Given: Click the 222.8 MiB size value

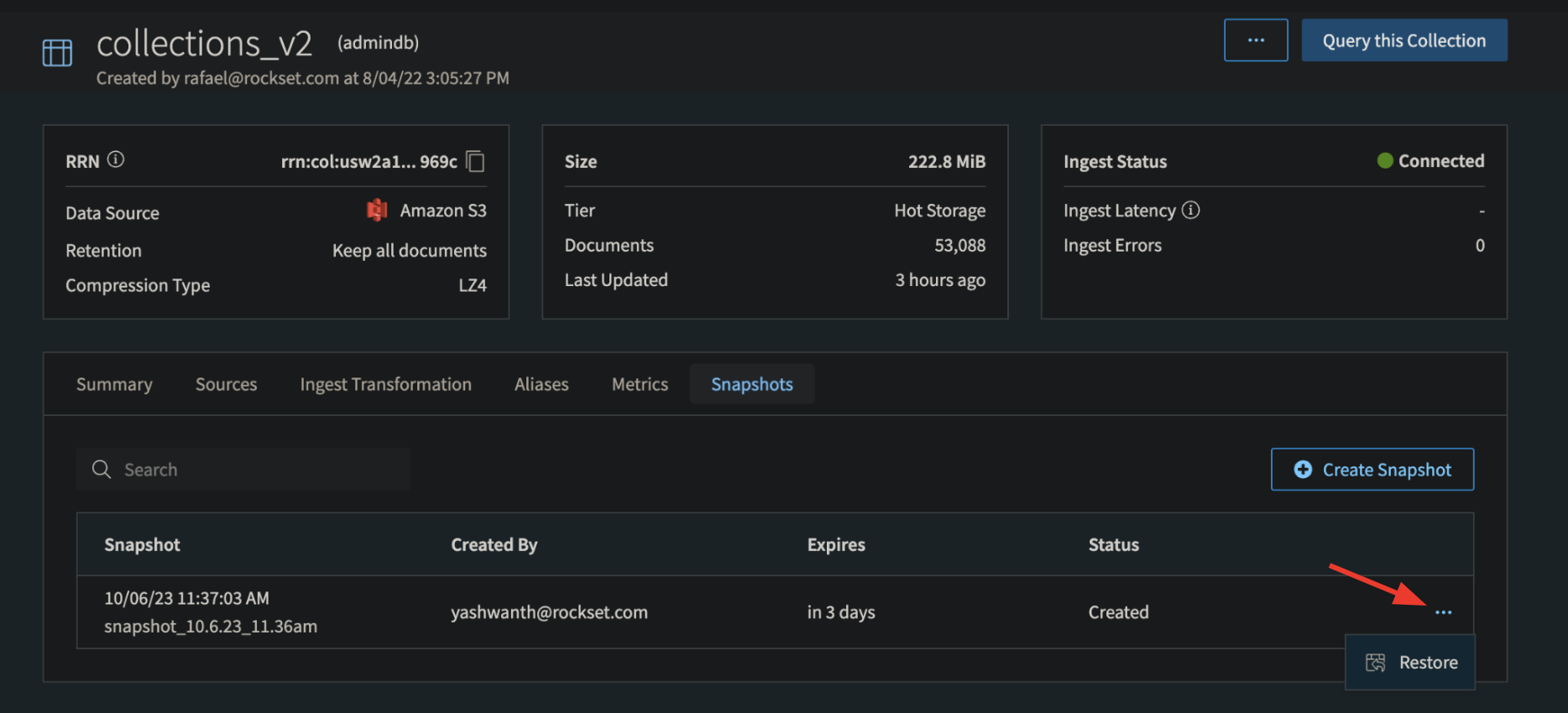Looking at the screenshot, I should 947,162.
